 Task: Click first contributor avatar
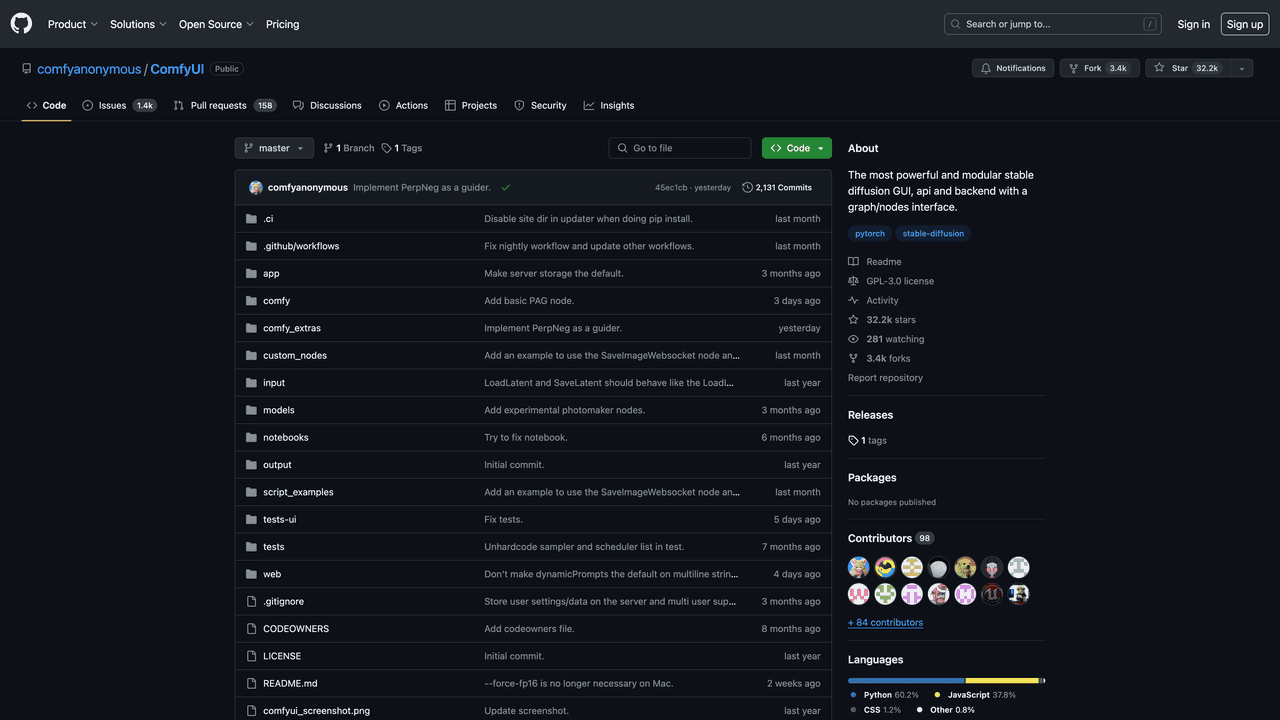tap(858, 567)
